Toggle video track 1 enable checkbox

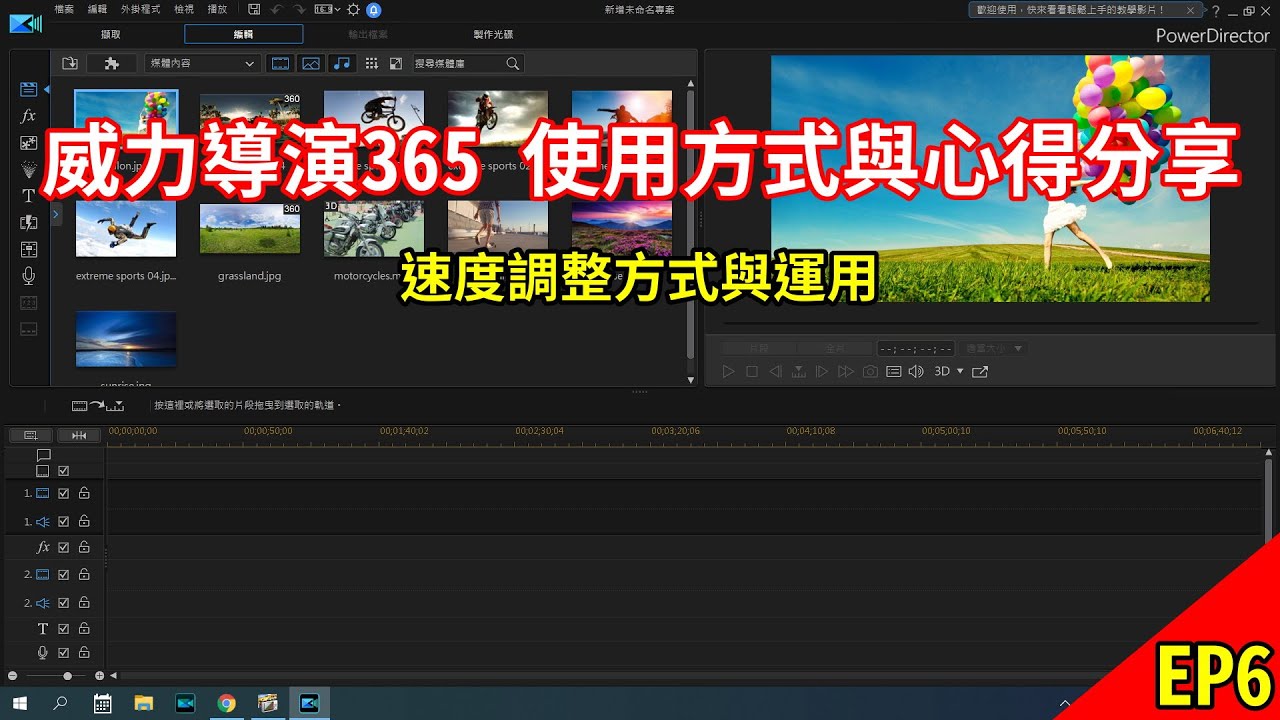point(63,493)
